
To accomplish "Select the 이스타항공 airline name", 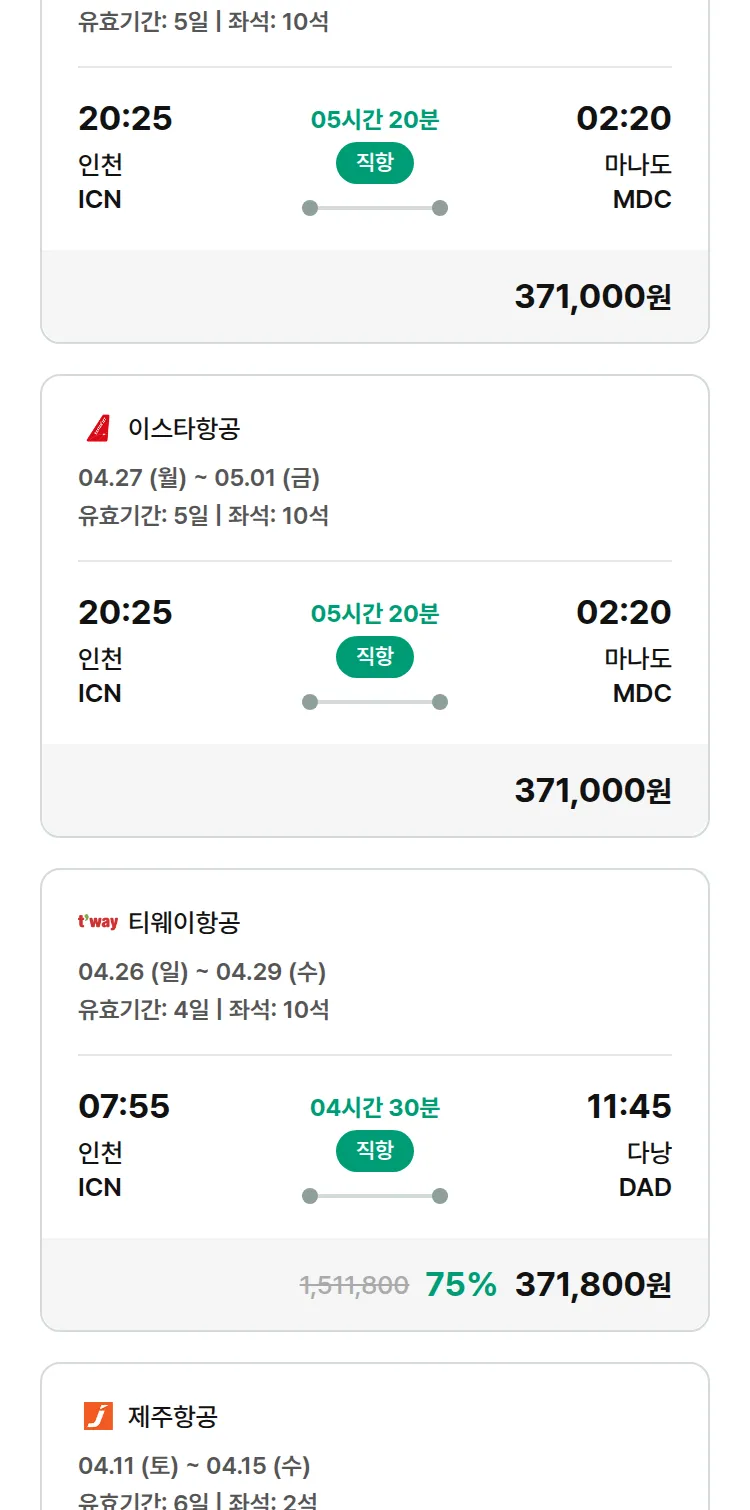I will pyautogui.click(x=184, y=429).
